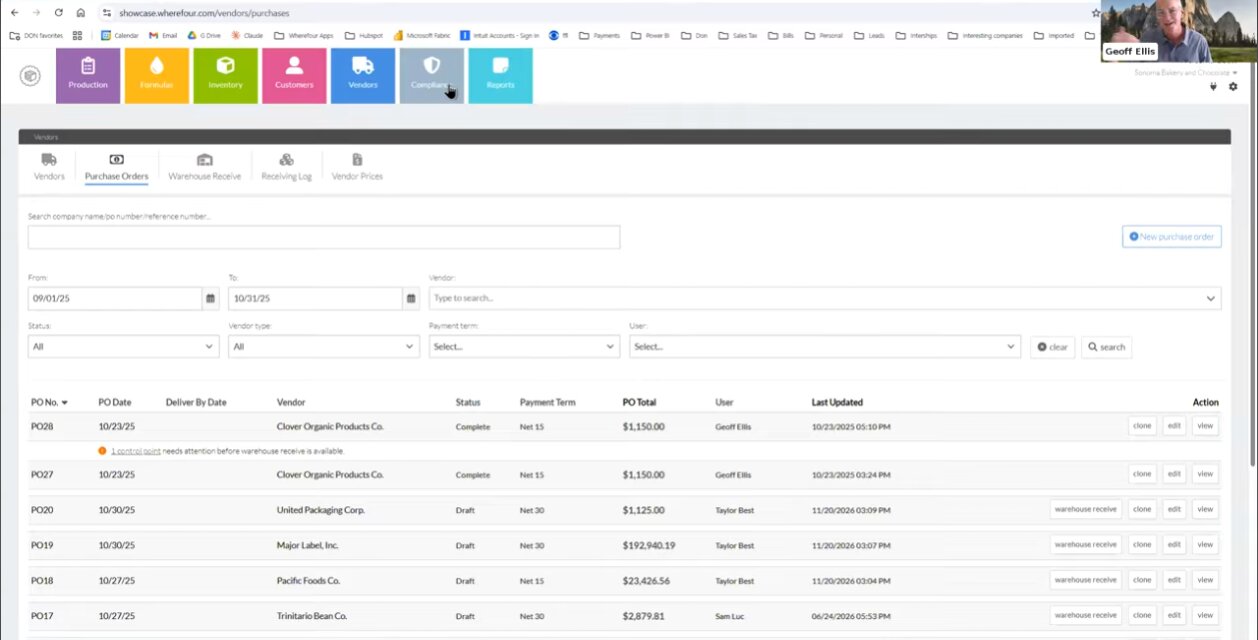Click the New purchase order button

1171,237
